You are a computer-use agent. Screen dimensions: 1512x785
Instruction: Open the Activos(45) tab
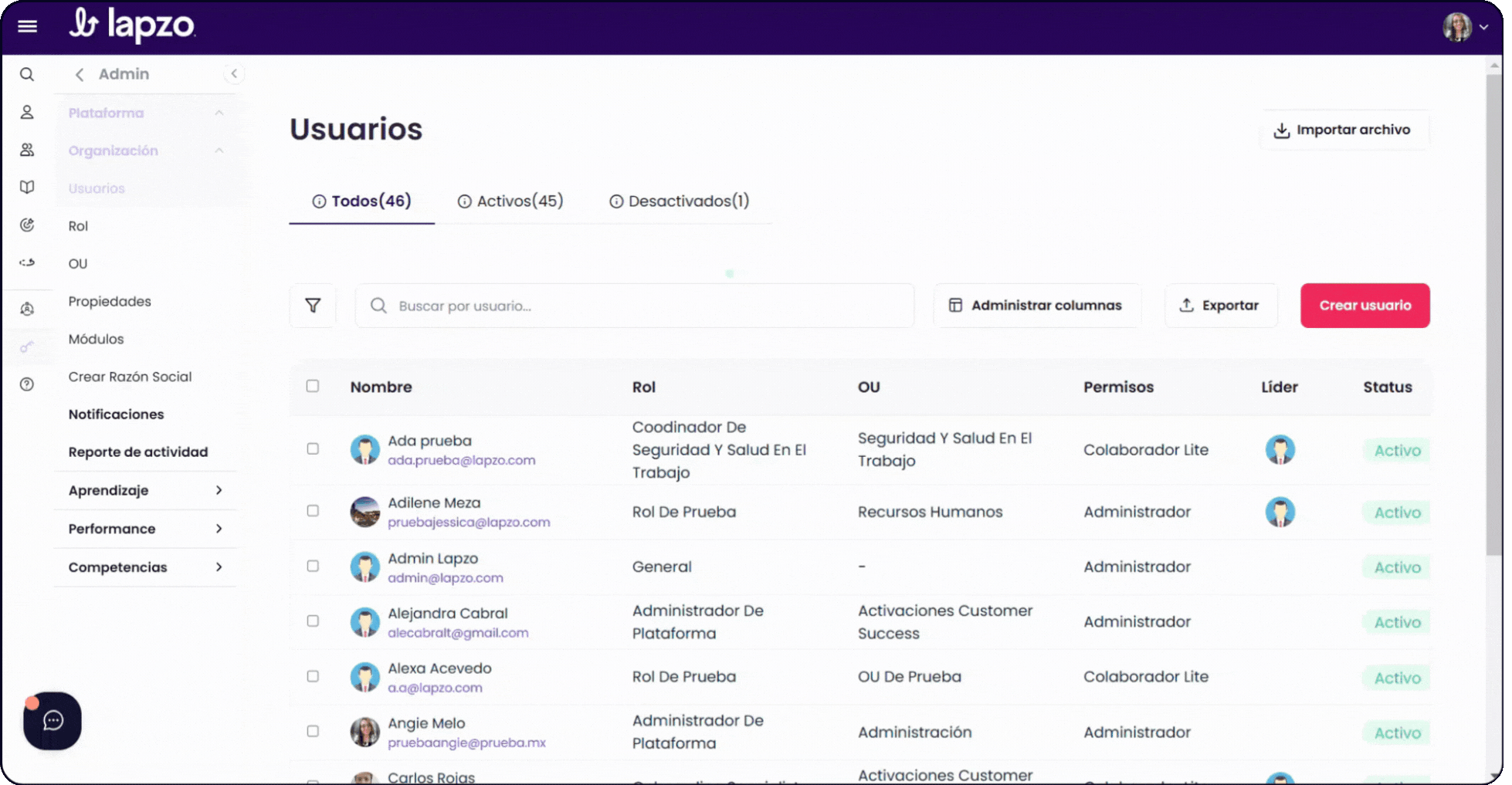[x=510, y=201]
